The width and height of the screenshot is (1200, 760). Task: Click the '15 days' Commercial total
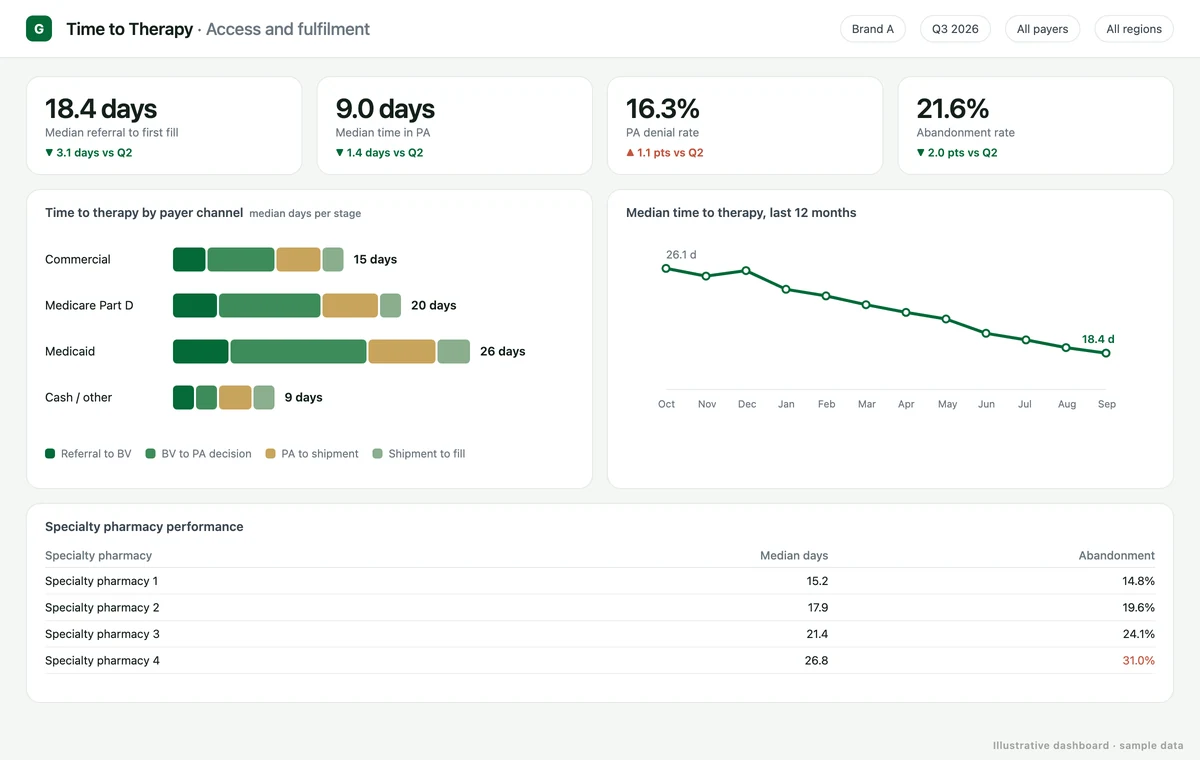(x=375, y=259)
